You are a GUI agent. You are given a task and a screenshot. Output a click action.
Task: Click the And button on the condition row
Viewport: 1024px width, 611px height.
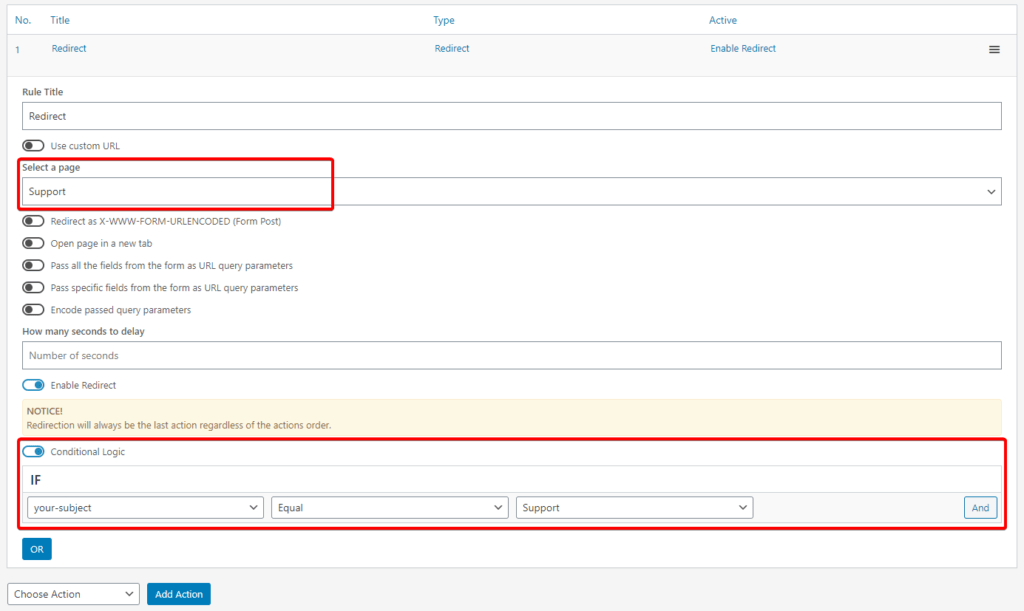tap(980, 507)
